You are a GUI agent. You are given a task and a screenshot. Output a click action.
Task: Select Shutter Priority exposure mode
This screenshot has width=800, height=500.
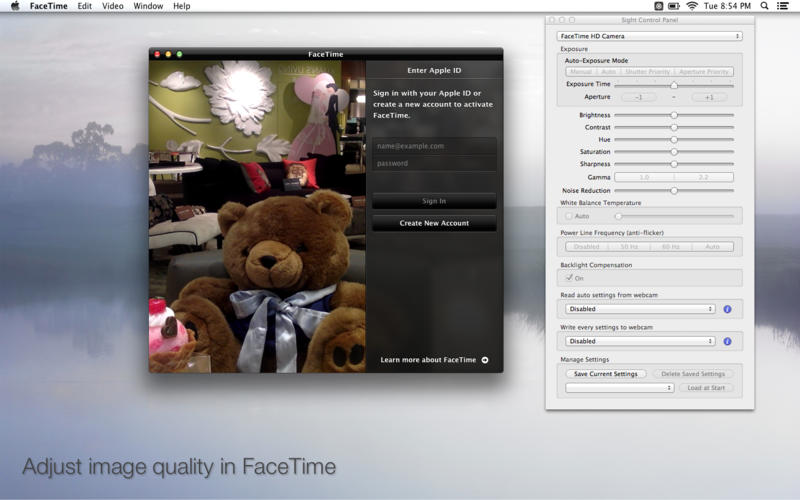tap(647, 72)
